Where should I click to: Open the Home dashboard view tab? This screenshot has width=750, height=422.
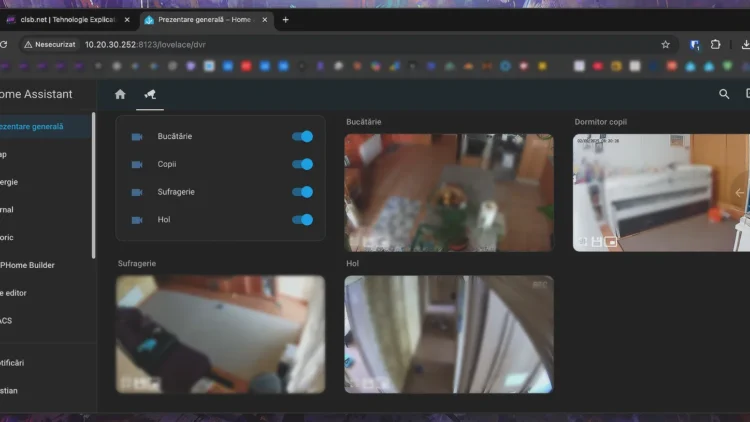pos(120,94)
